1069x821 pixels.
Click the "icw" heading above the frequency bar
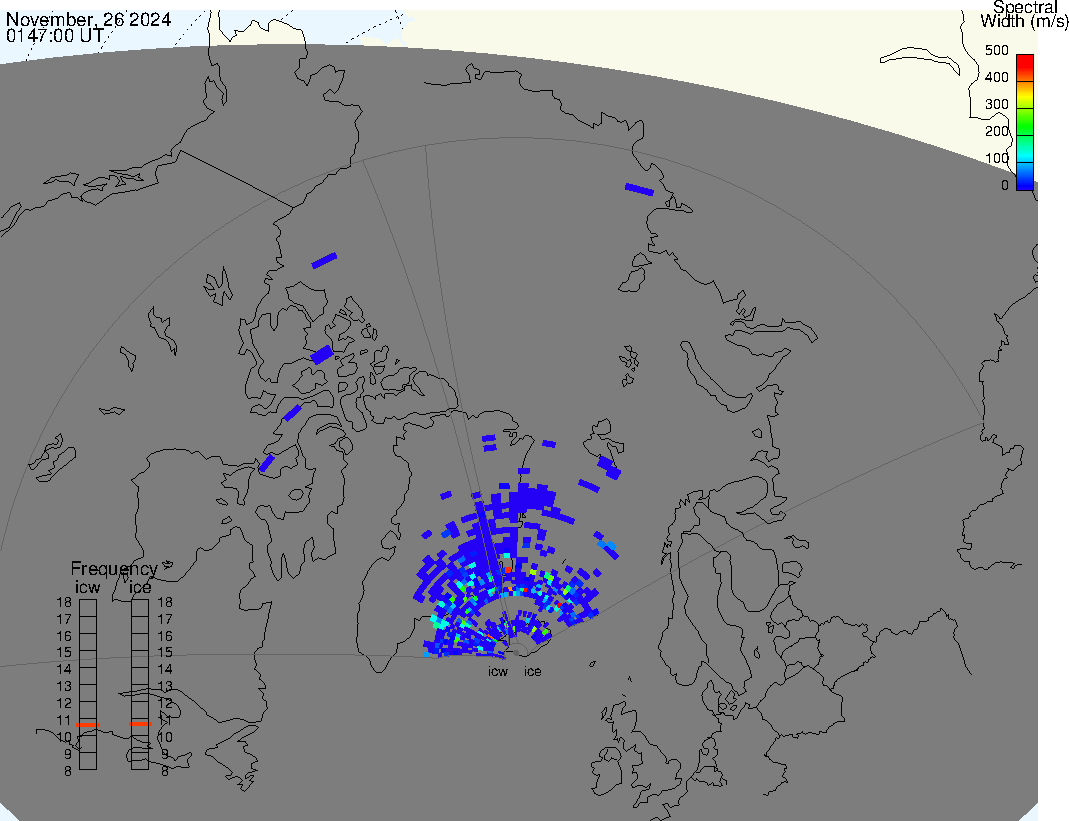pyautogui.click(x=87, y=587)
